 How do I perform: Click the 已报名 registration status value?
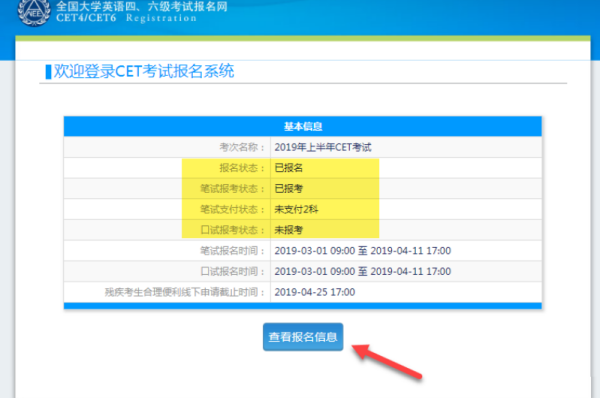(289, 168)
